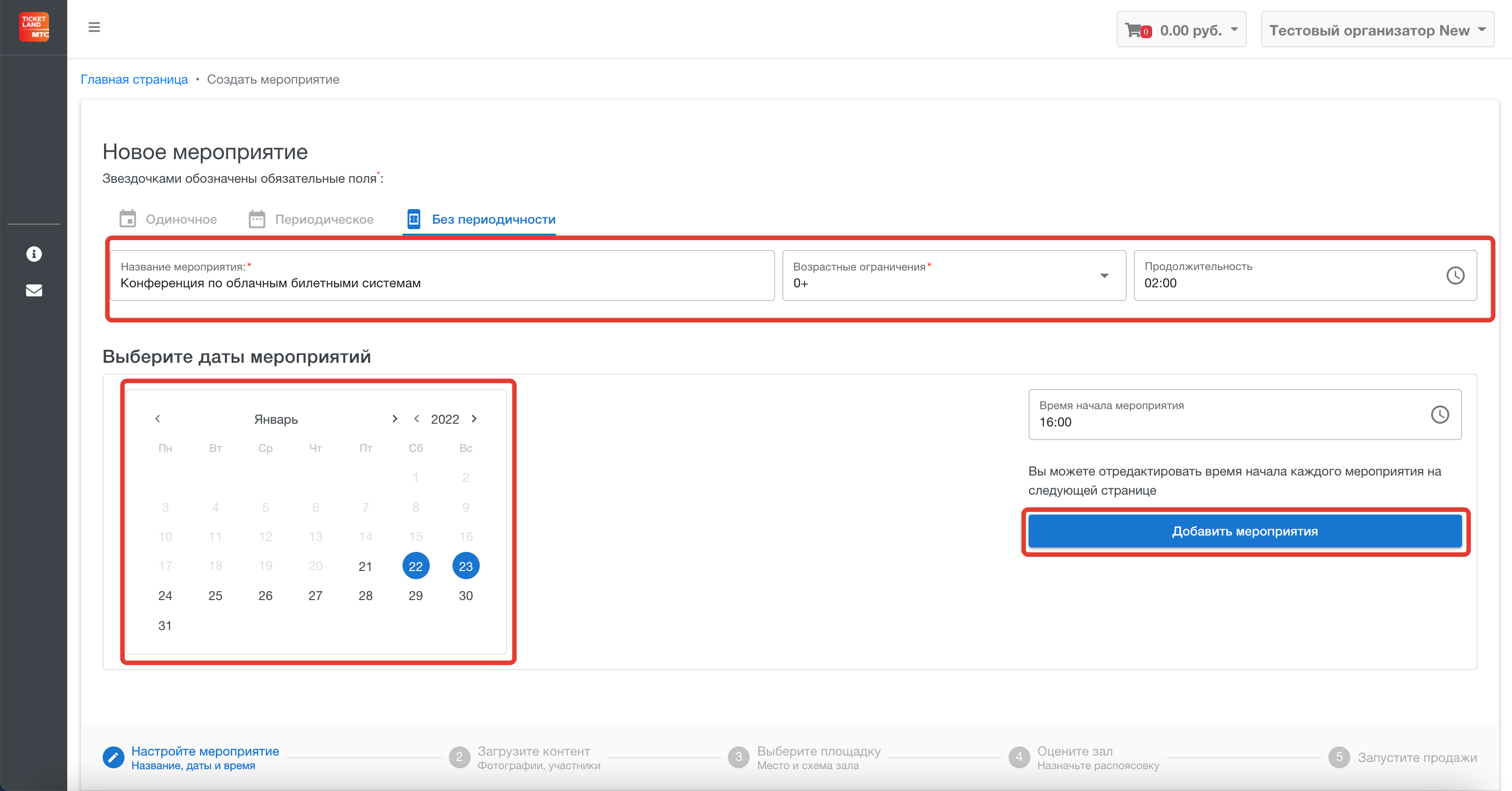Click step 4 circle Оцените зал
Image resolution: width=1512 pixels, height=791 pixels.
[x=1019, y=757]
